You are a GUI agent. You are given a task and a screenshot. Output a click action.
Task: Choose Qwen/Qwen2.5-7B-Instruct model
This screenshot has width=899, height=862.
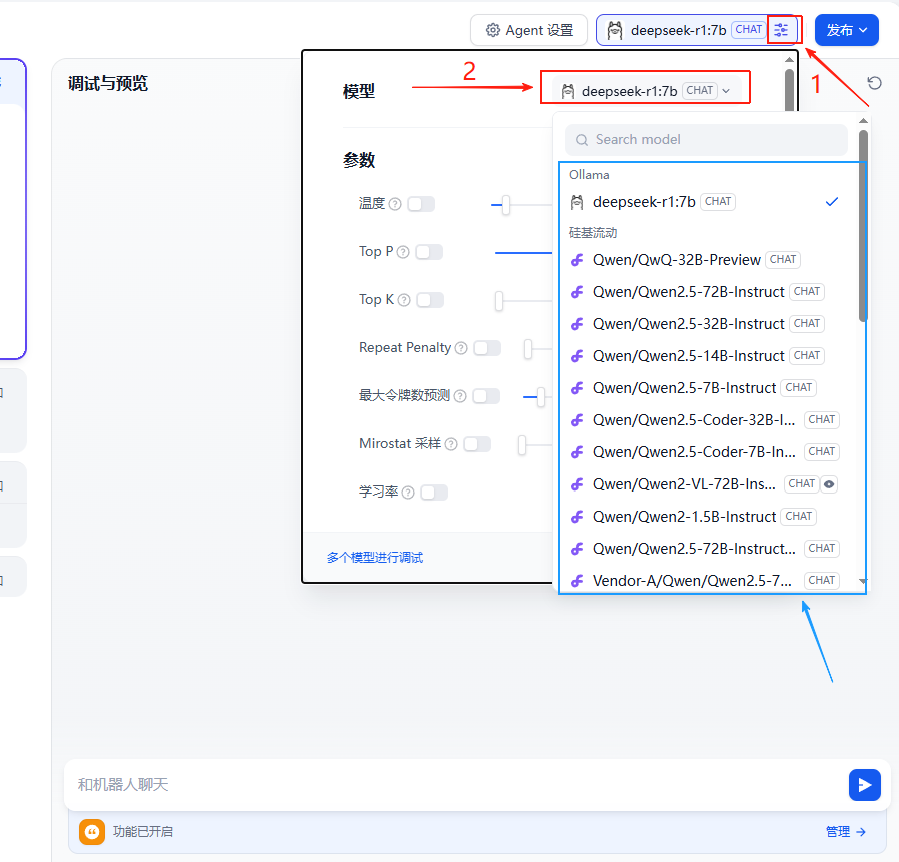pos(684,388)
